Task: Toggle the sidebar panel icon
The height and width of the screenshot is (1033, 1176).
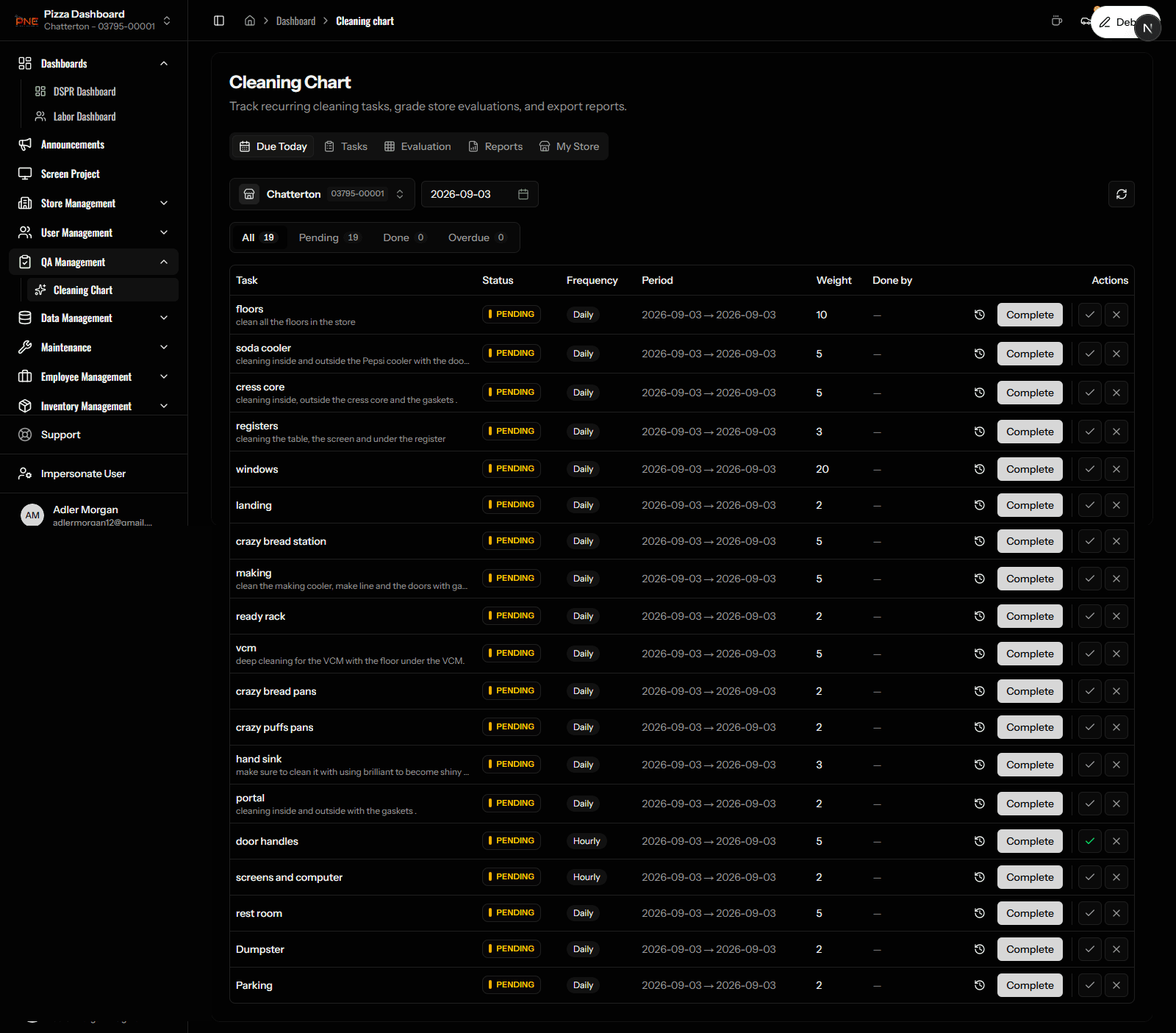Action: pyautogui.click(x=219, y=21)
